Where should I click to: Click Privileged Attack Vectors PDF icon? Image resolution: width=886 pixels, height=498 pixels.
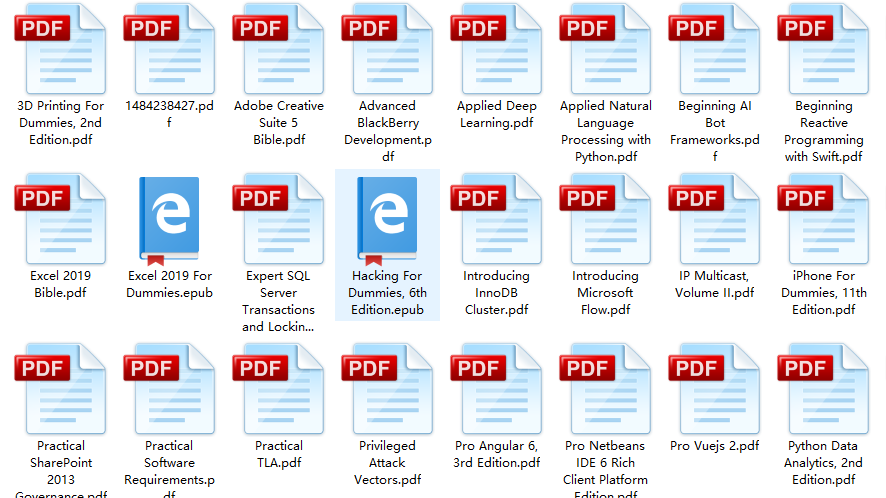388,389
